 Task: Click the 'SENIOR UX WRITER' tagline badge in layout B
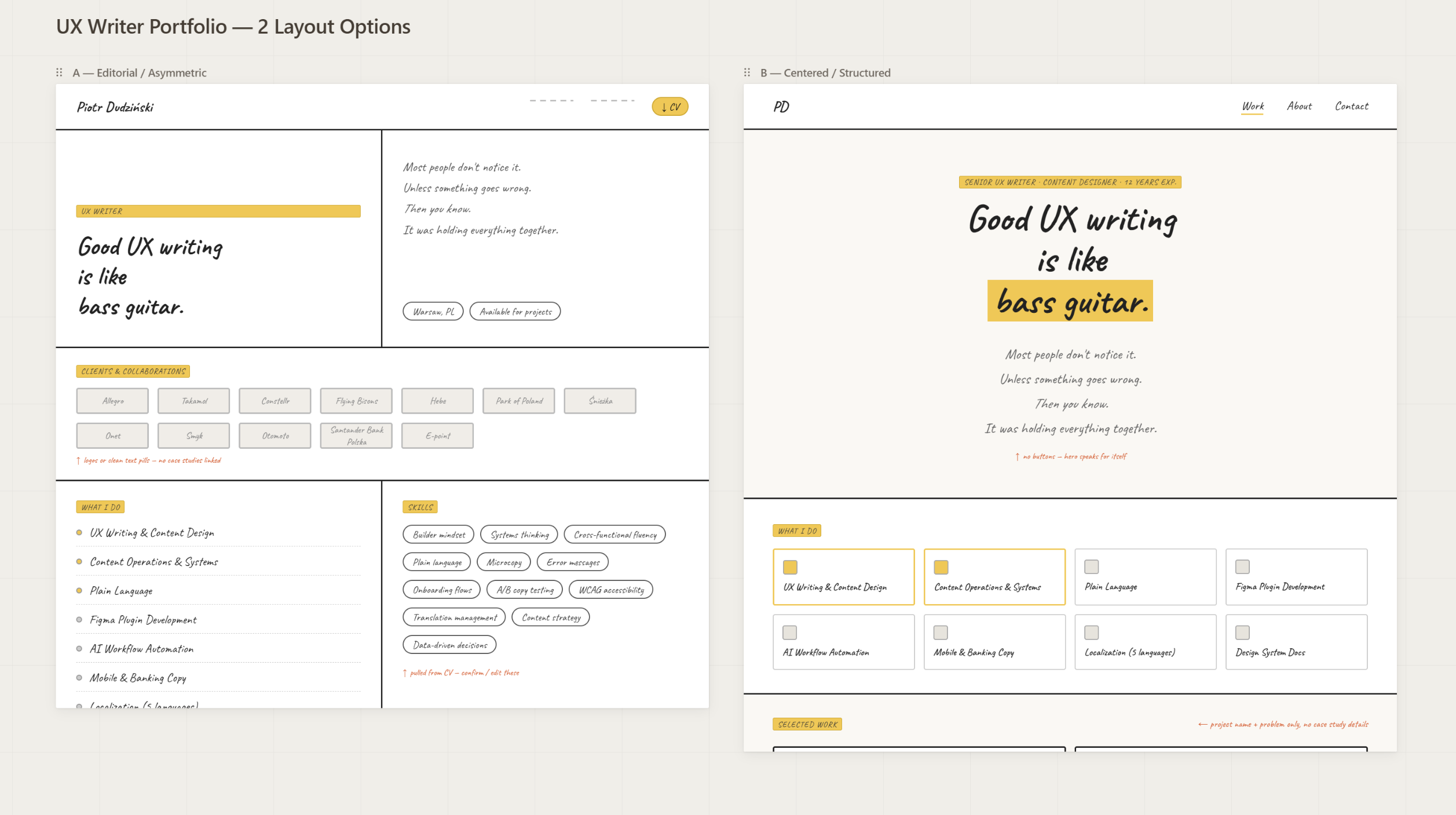(1070, 182)
